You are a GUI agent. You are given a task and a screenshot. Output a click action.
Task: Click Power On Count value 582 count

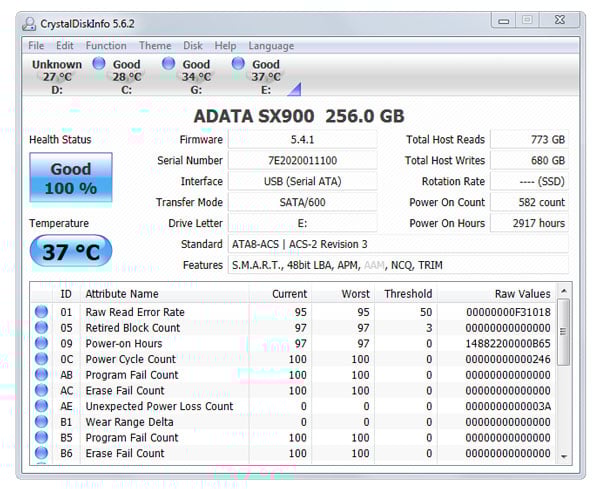[529, 202]
